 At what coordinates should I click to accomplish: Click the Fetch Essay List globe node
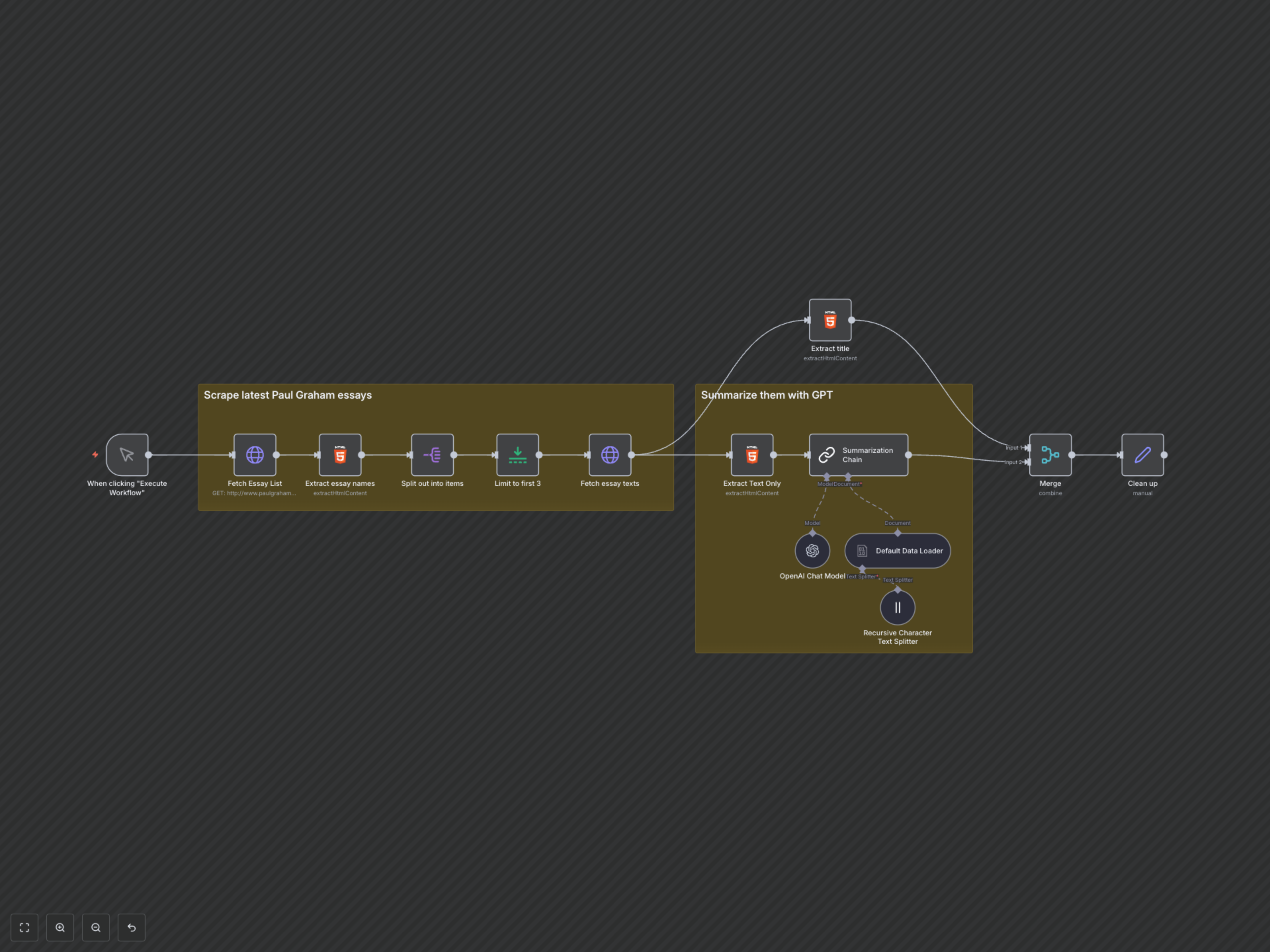click(x=254, y=455)
